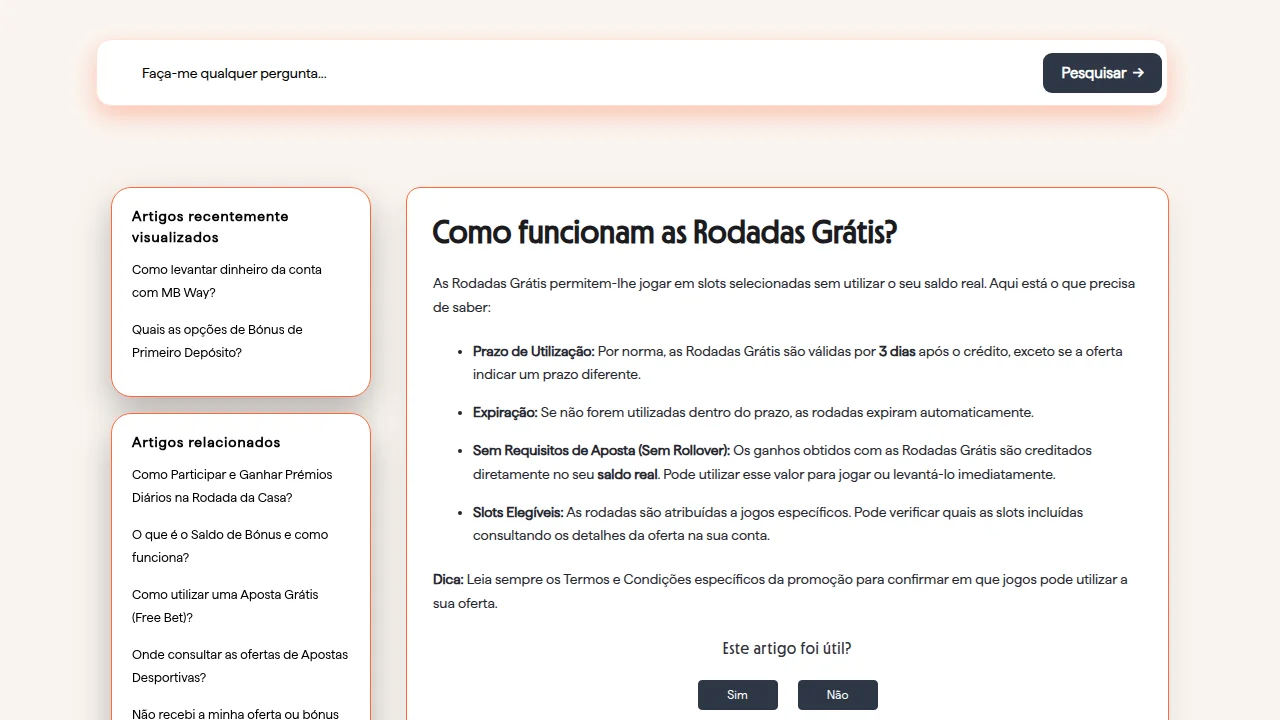This screenshot has height=720, width=1280.
Task: Click the bold "saldo real" text
Action: click(x=628, y=474)
